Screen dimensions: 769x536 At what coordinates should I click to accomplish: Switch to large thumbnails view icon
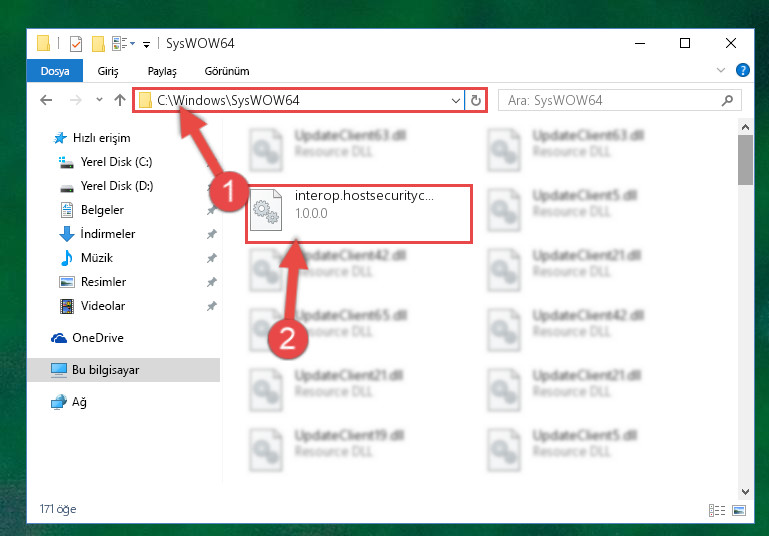[x=739, y=510]
